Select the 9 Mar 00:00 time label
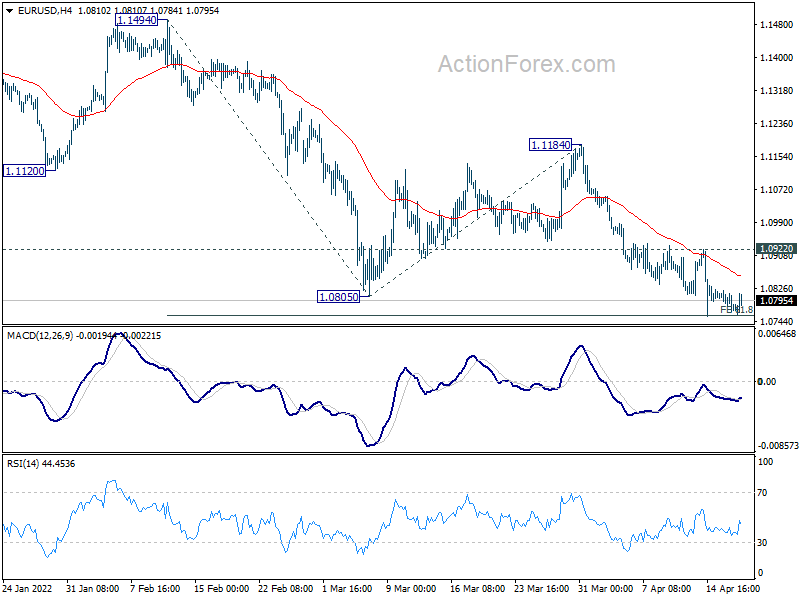This screenshot has height=600, width=800. pos(411,589)
